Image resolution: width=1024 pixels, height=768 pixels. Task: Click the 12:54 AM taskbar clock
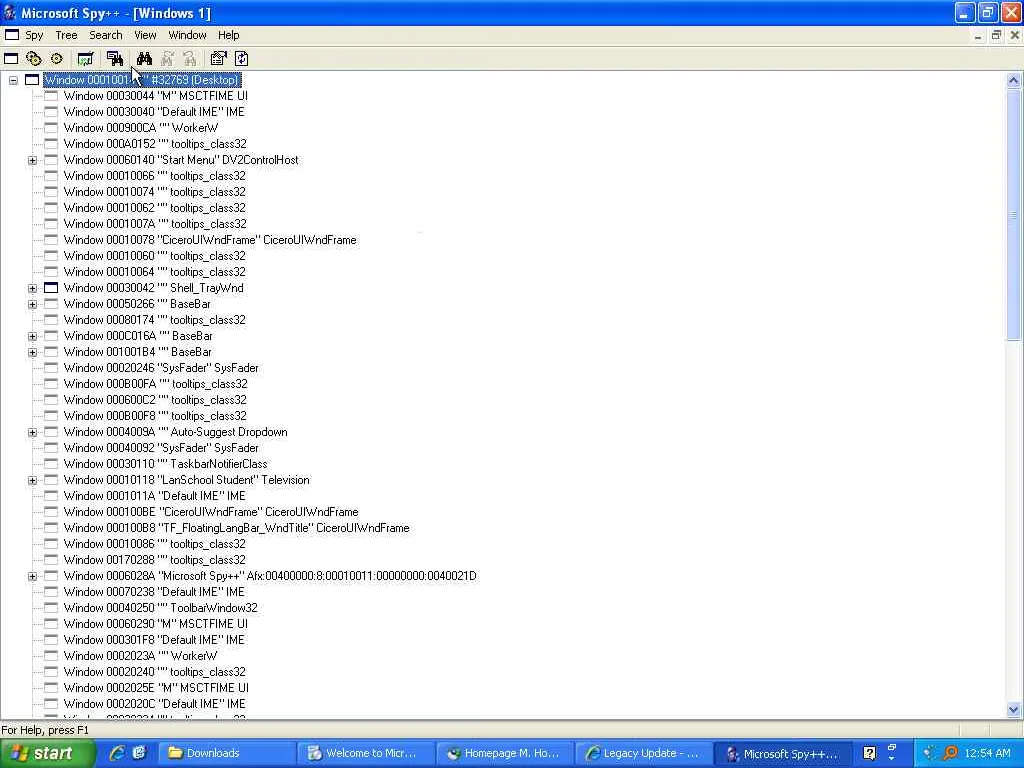[x=987, y=753]
